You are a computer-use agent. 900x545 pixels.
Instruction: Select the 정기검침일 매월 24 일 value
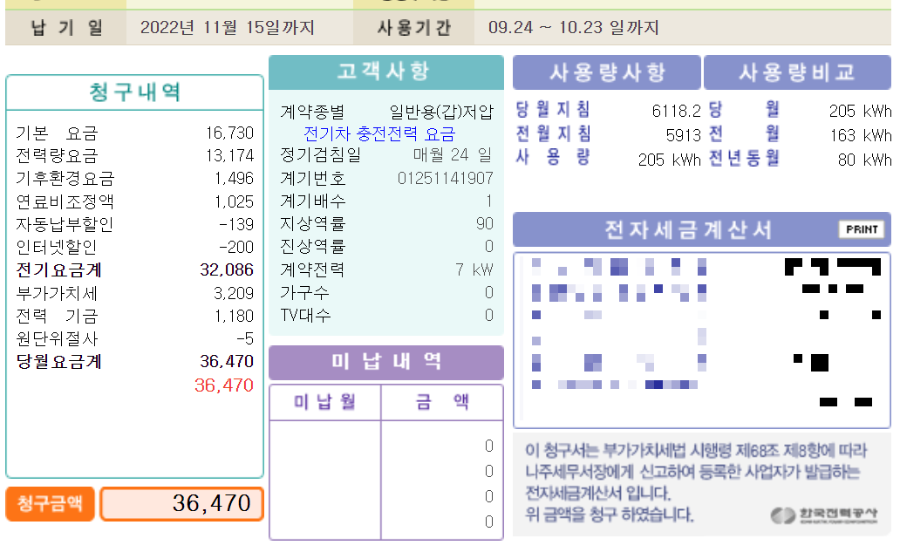452,155
